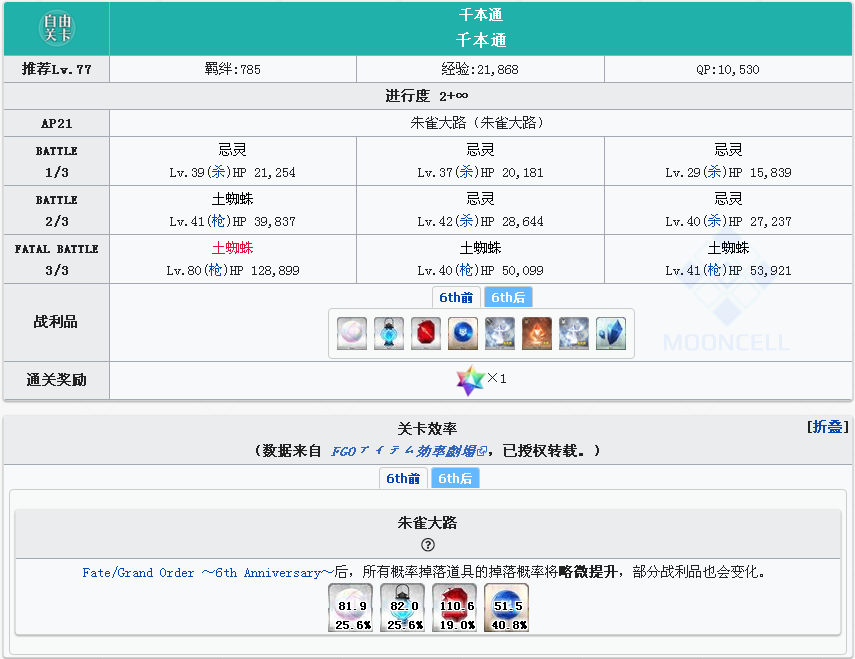Screen dimensions: 855x659
Task: Click the 杀 class link for Lv.42 忌灵
Action: [x=466, y=221]
